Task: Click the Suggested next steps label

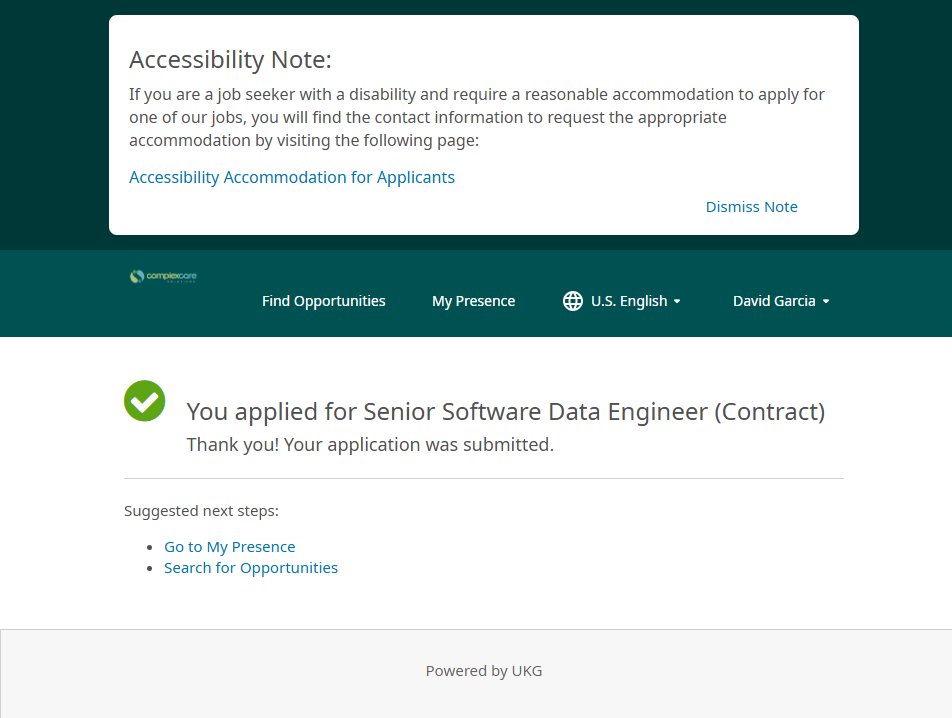Action: [x=201, y=511]
